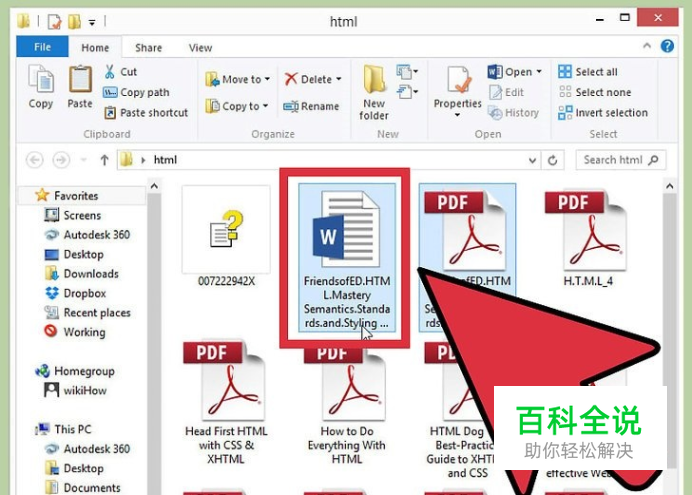Click the Search html field
The image size is (692, 495).
point(621,160)
